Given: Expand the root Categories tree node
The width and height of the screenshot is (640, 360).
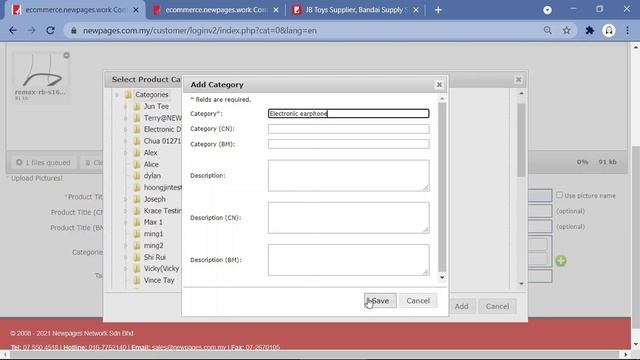Looking at the screenshot, I should [x=117, y=95].
